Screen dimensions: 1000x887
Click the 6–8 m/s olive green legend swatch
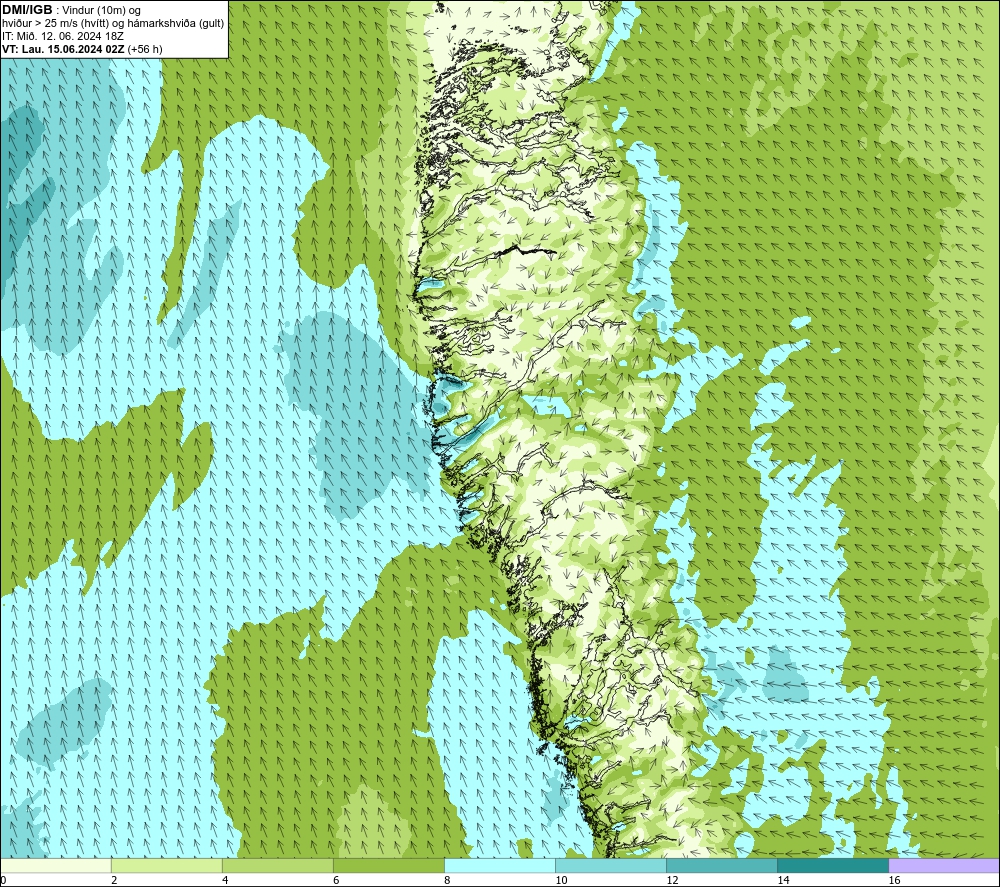[x=389, y=865]
